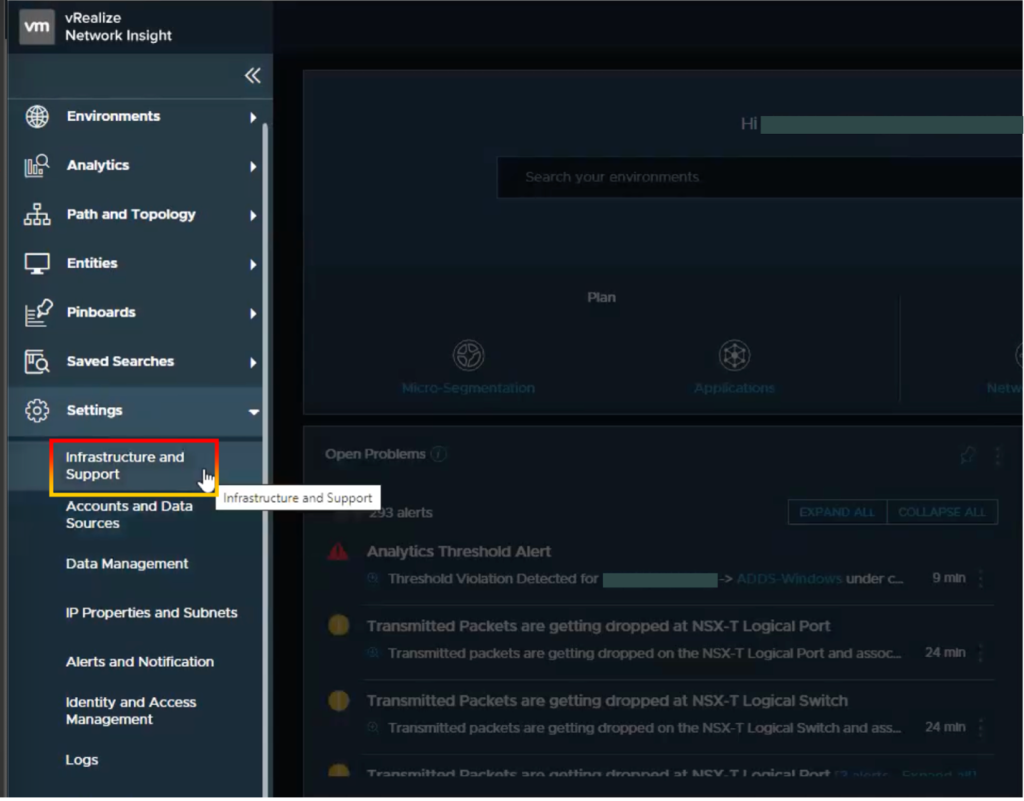Expand the Entities submenu arrow
The width and height of the screenshot is (1024, 801).
253,265
